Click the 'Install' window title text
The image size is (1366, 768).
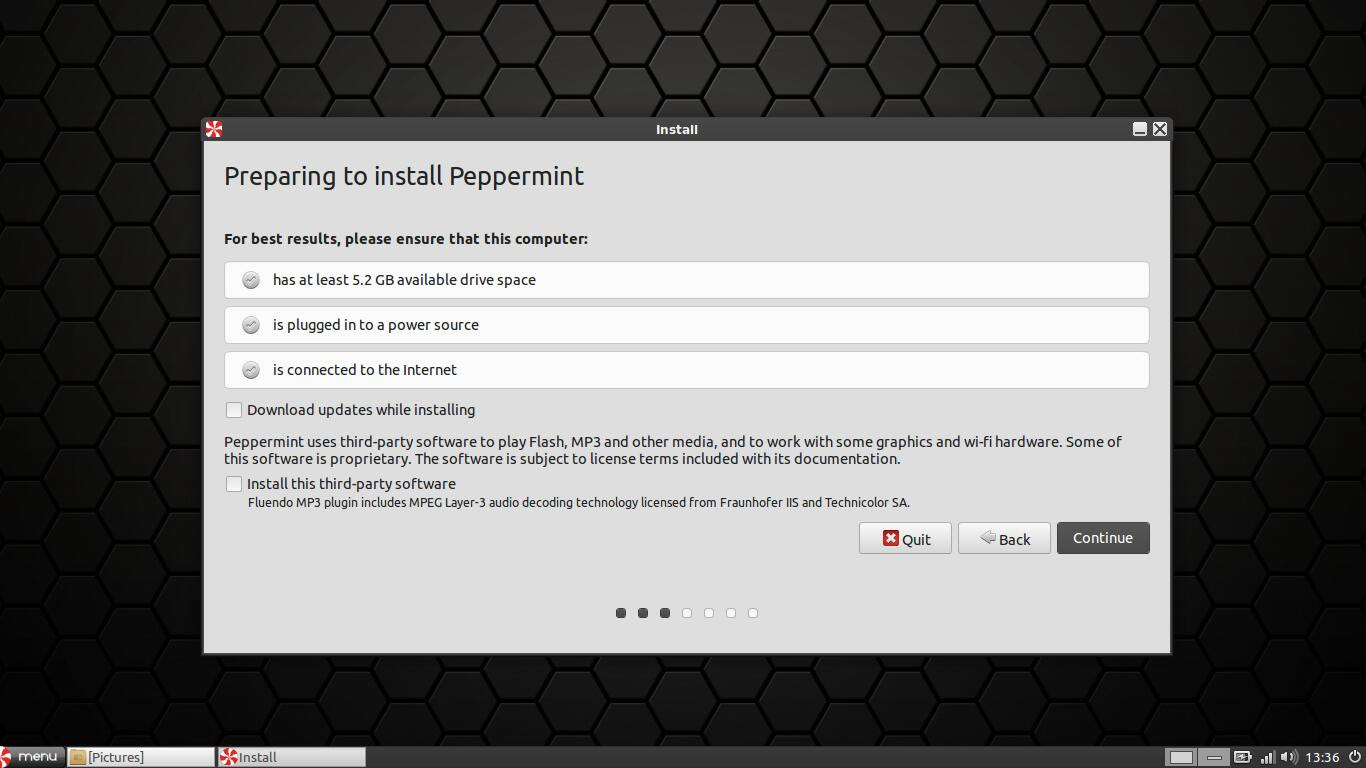coord(677,129)
